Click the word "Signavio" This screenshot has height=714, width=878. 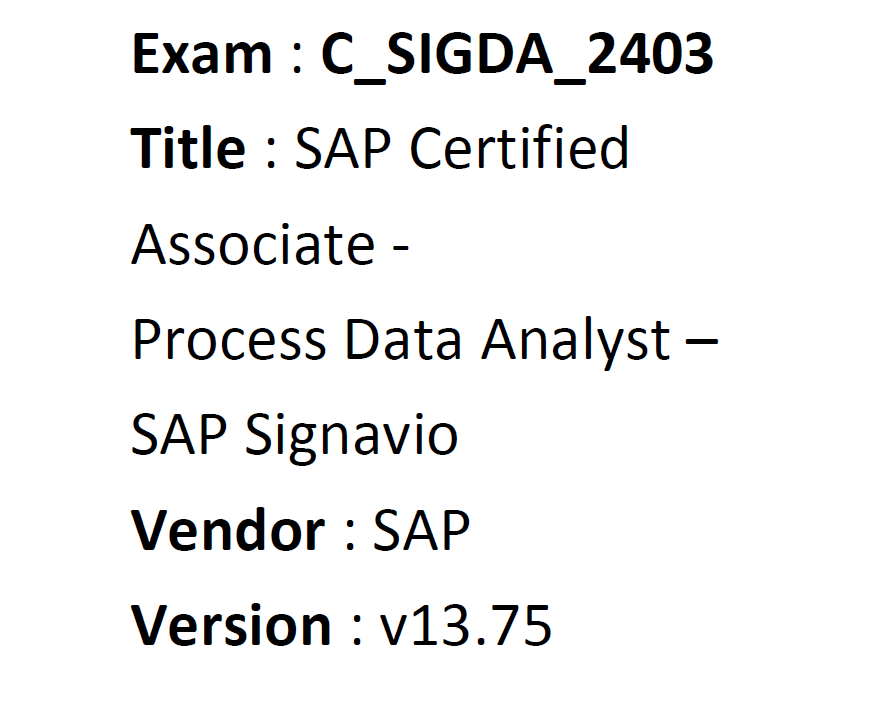pos(352,438)
